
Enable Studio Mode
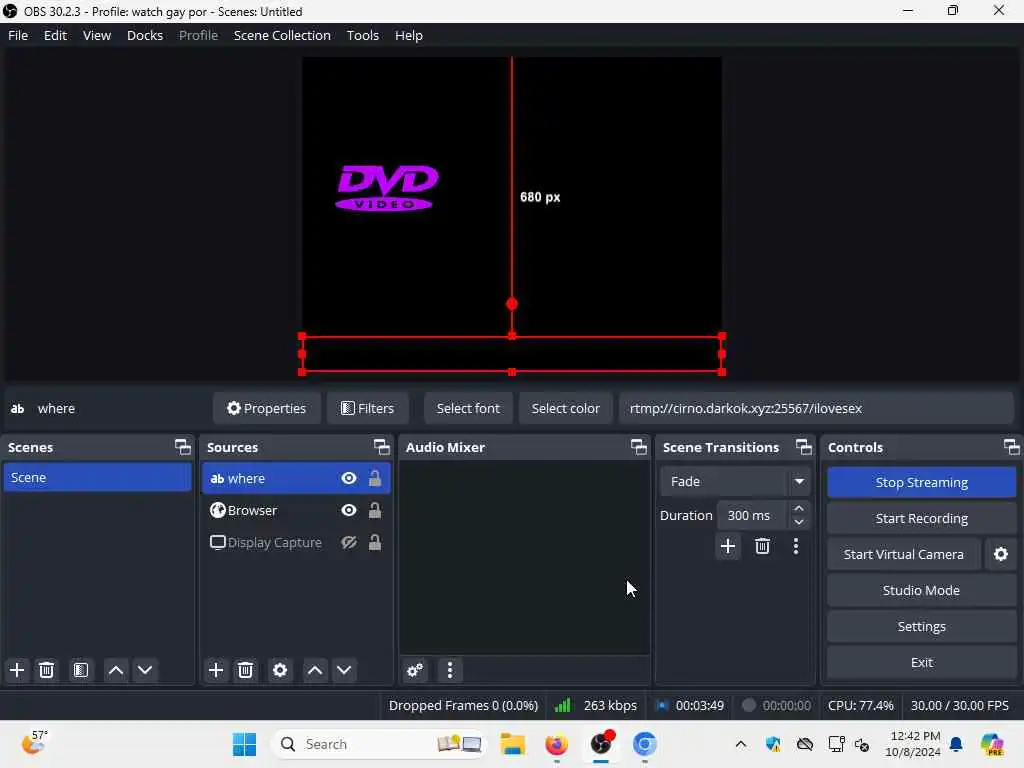tap(921, 590)
